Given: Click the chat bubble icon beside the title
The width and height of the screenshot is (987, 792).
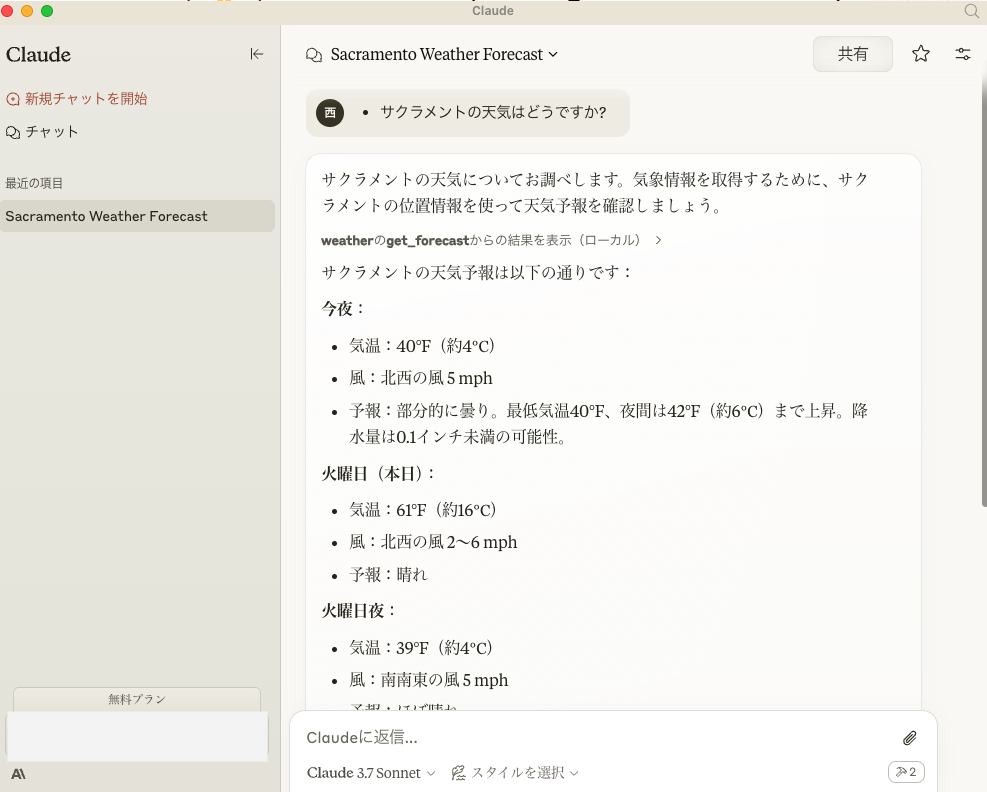Looking at the screenshot, I should click(314, 55).
